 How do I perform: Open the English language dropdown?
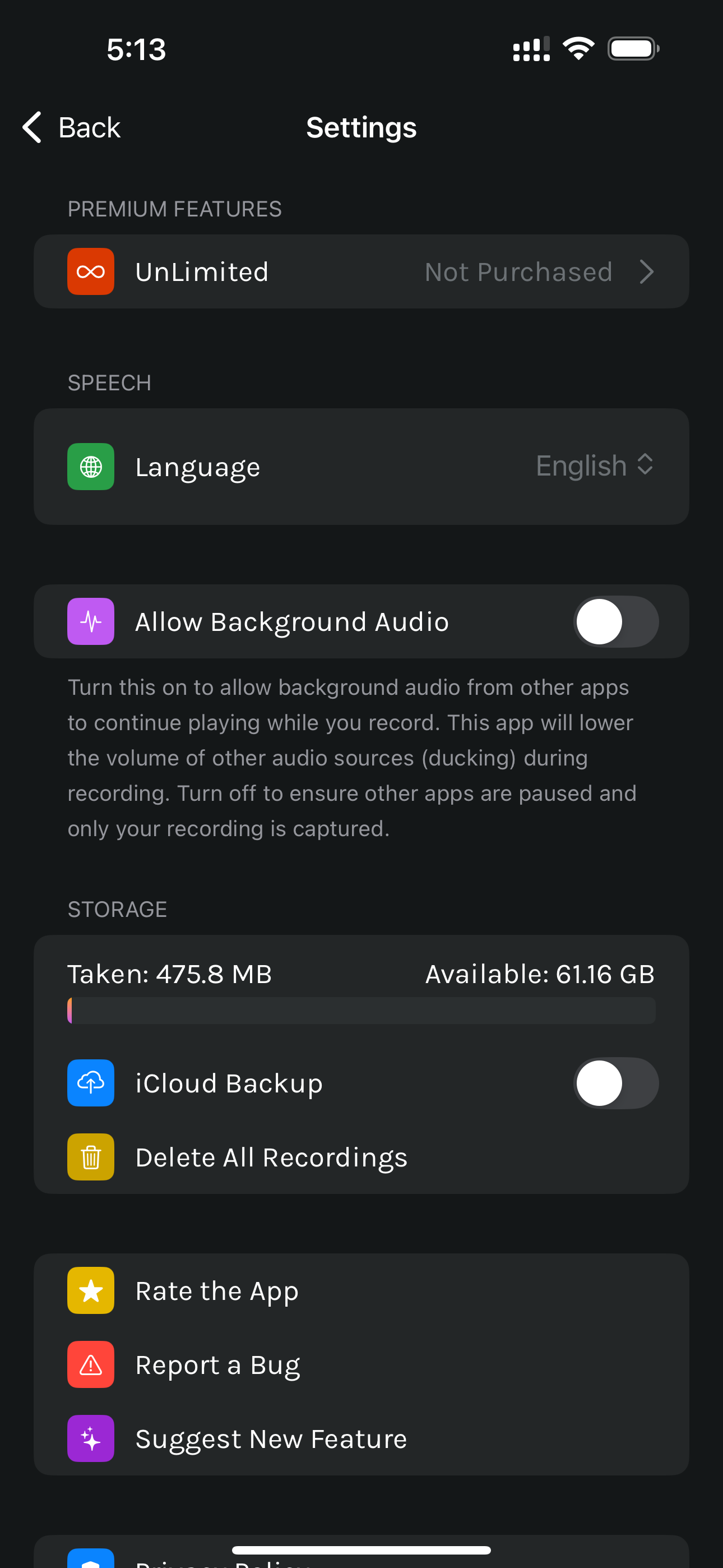(595, 465)
